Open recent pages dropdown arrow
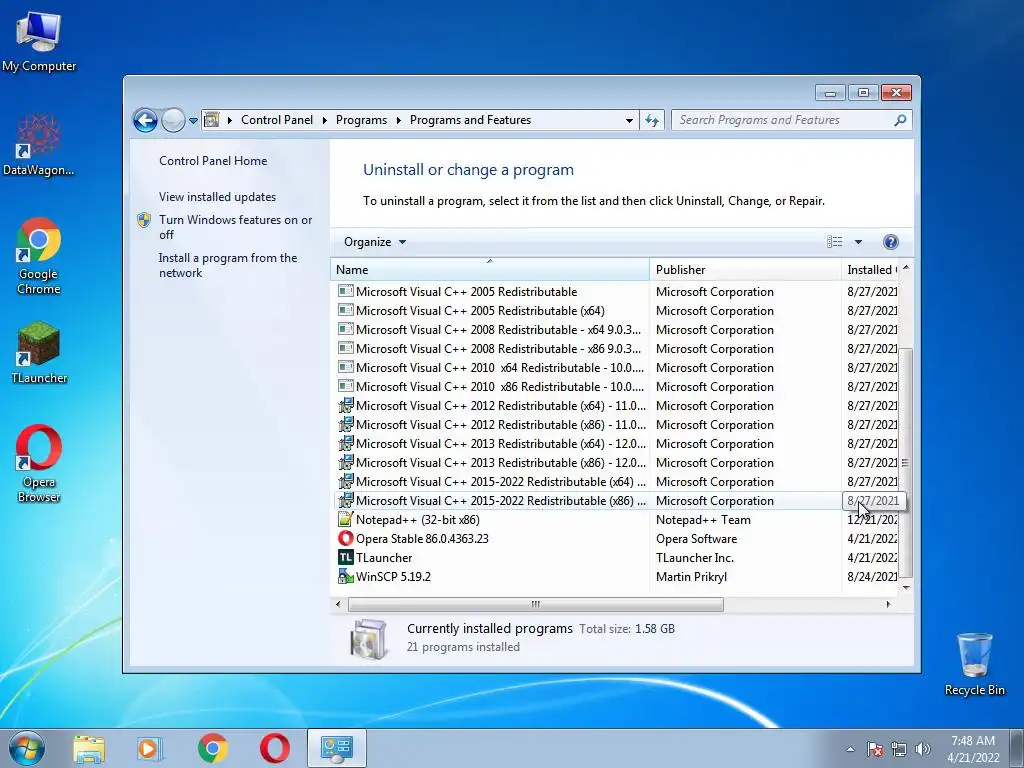This screenshot has width=1024, height=768. 193,121
